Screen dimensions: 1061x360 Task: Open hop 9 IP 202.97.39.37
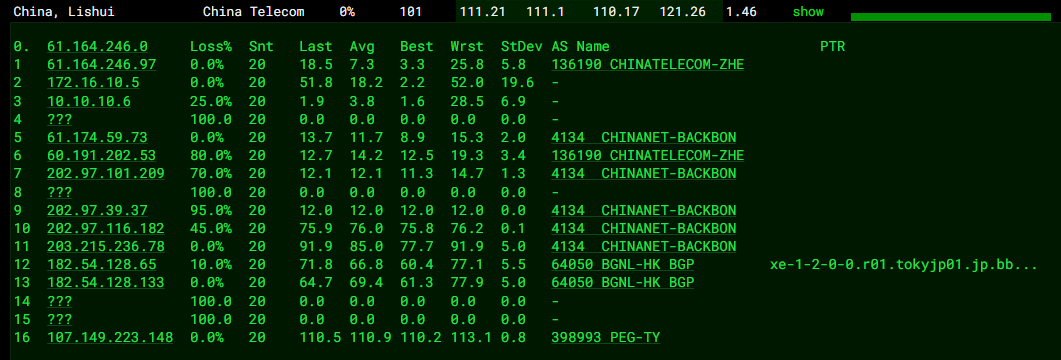pos(97,210)
